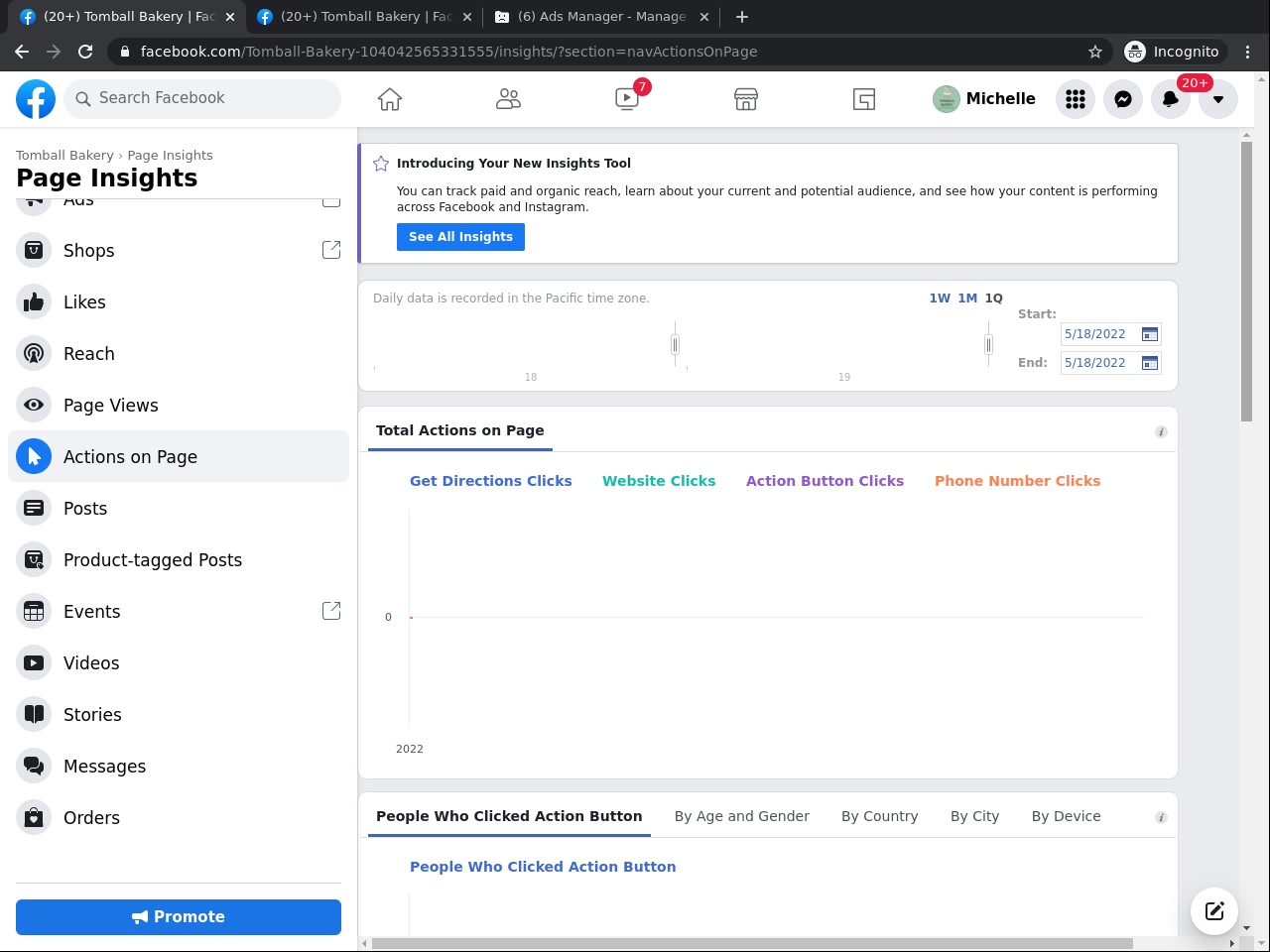
Task: Expand the Account dropdown arrow
Action: click(x=1218, y=99)
